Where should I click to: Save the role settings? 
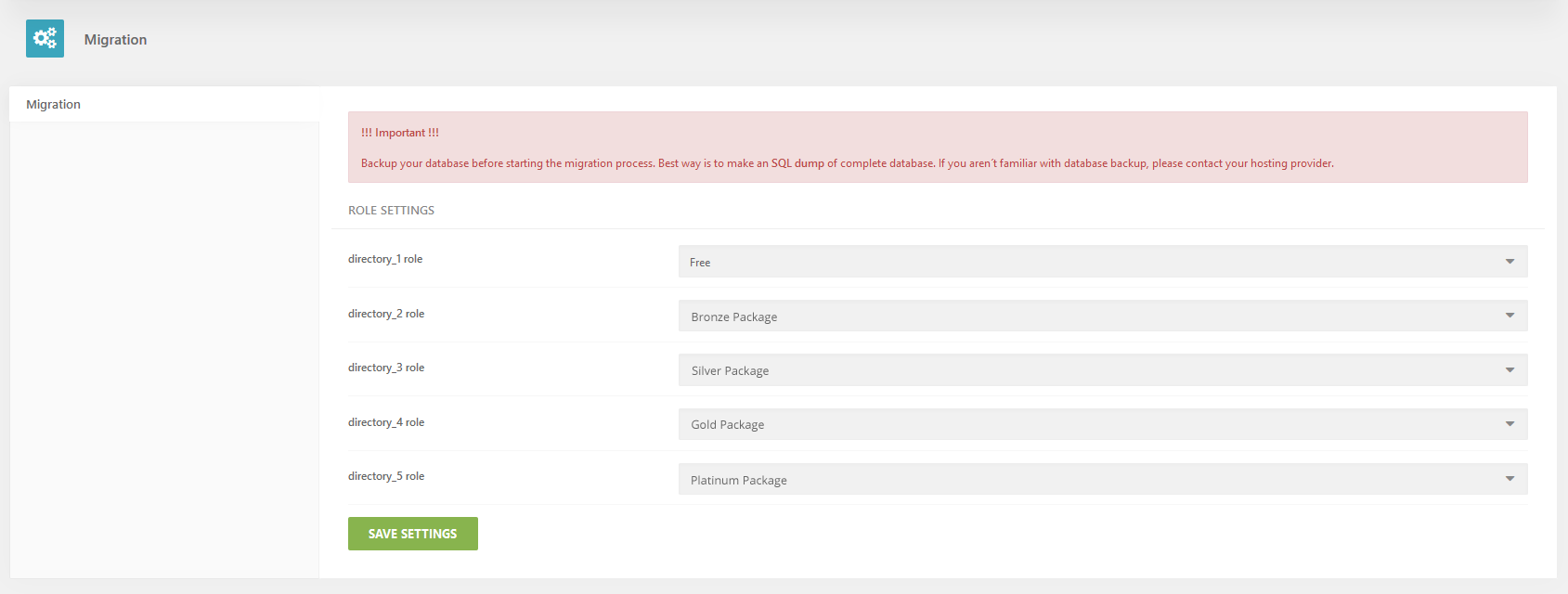pos(413,534)
